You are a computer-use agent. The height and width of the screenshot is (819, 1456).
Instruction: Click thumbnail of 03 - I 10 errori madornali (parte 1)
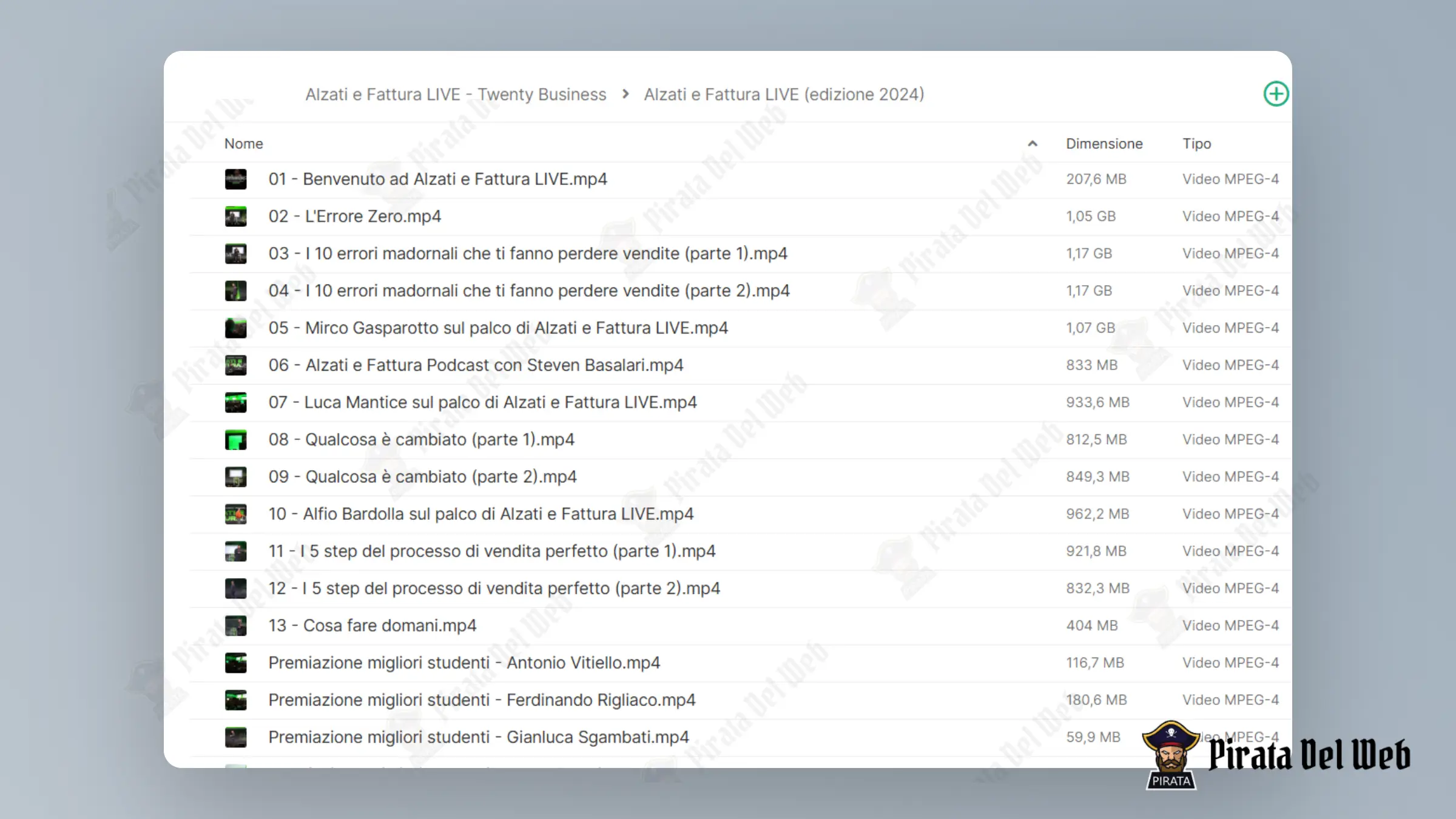point(235,254)
